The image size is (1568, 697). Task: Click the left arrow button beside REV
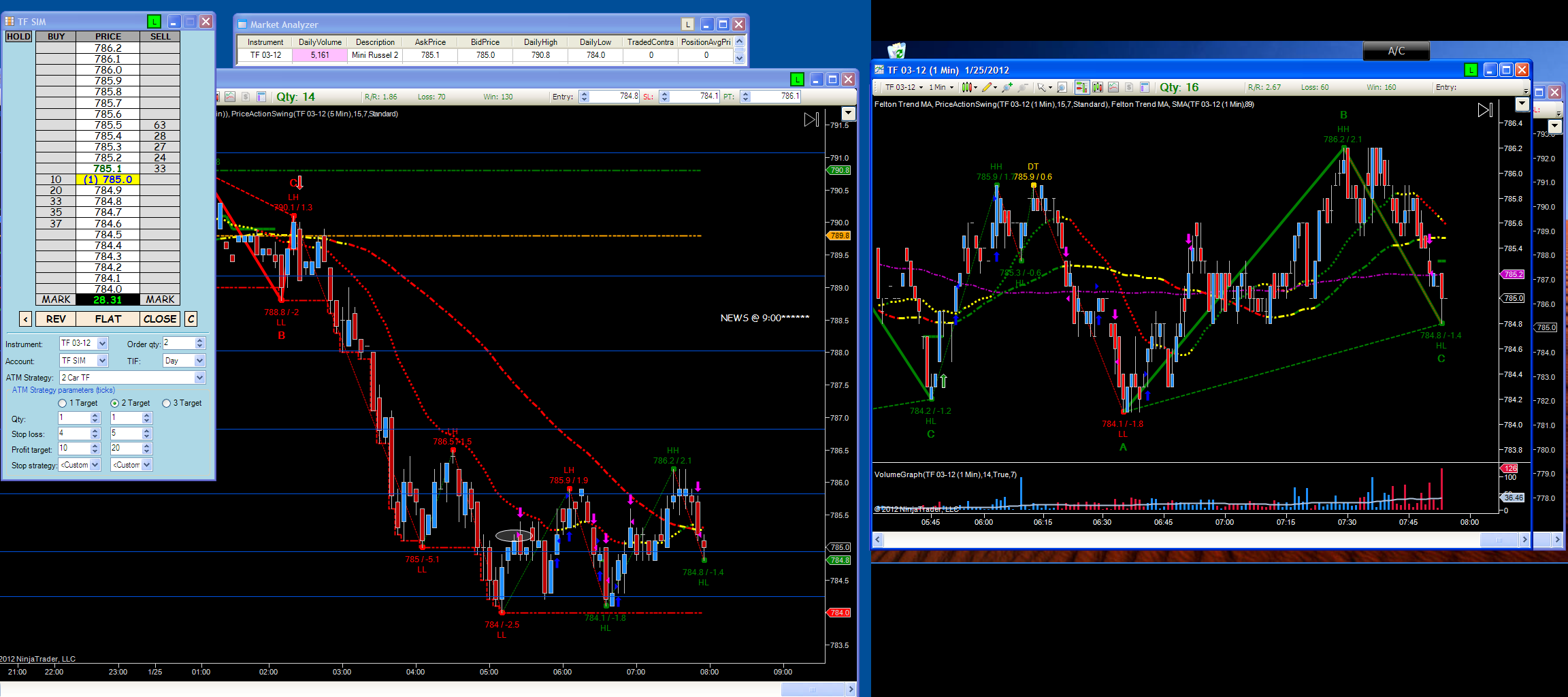(25, 319)
